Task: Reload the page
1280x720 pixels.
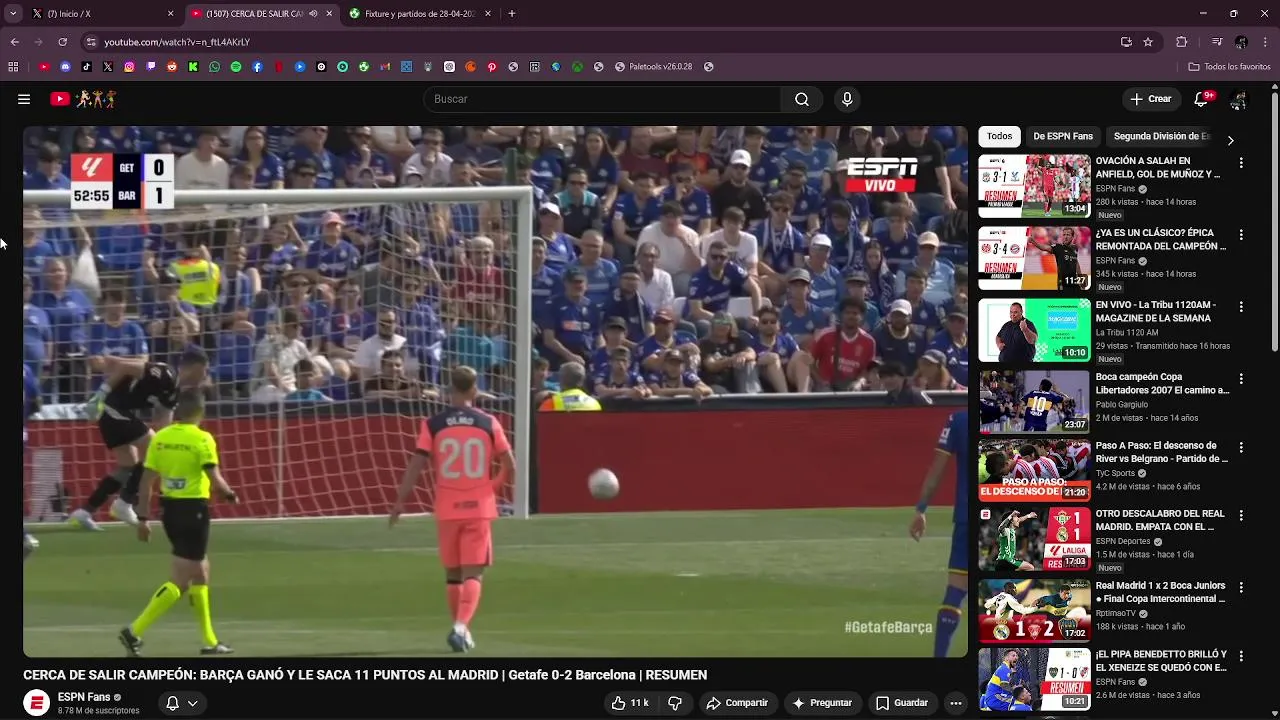Action: click(62, 42)
